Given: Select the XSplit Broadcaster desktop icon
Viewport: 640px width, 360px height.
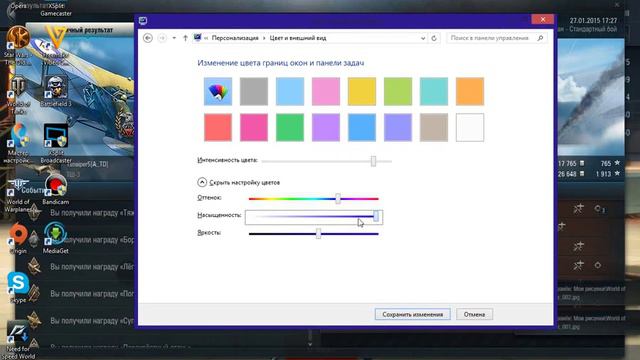Looking at the screenshot, I should tap(56, 144).
